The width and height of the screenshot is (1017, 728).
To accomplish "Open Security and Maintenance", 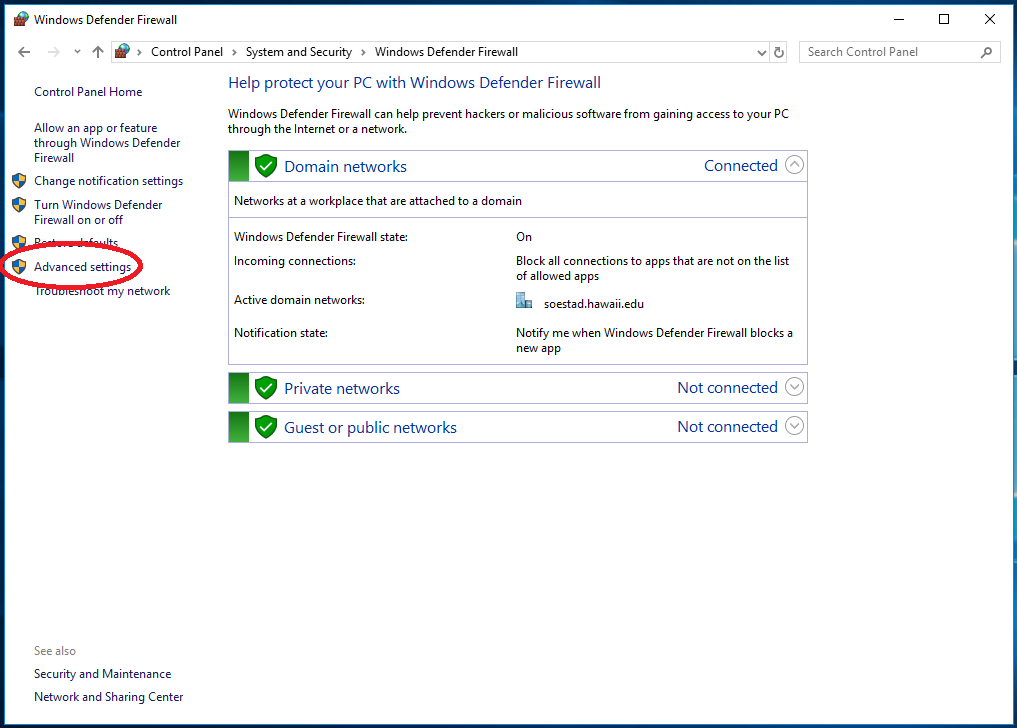I will point(102,674).
